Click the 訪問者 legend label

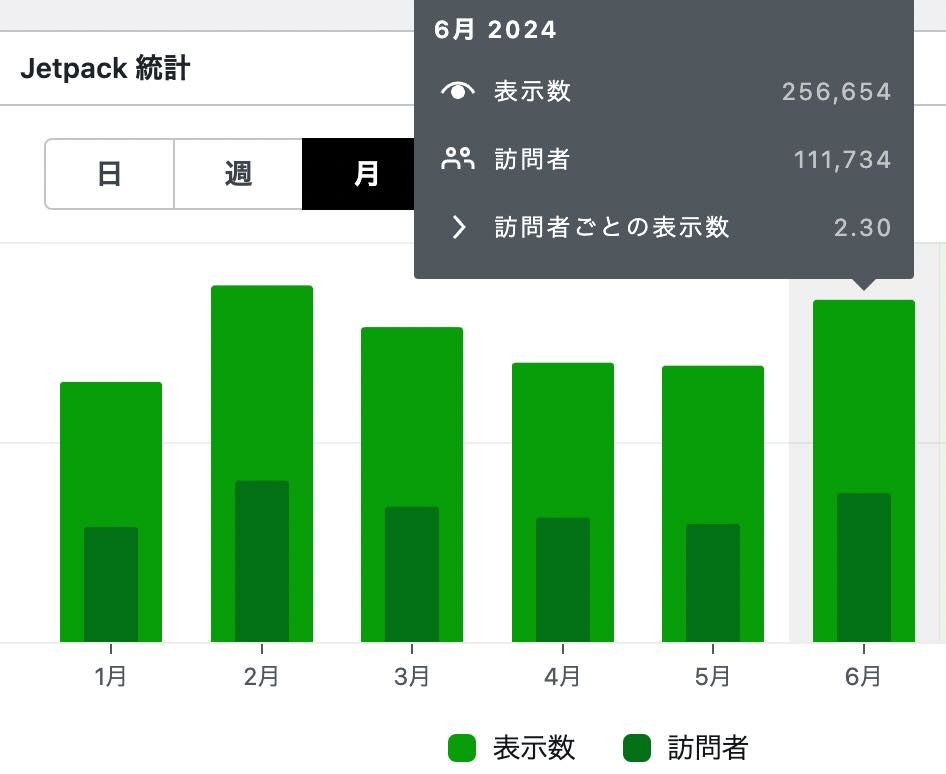708,748
